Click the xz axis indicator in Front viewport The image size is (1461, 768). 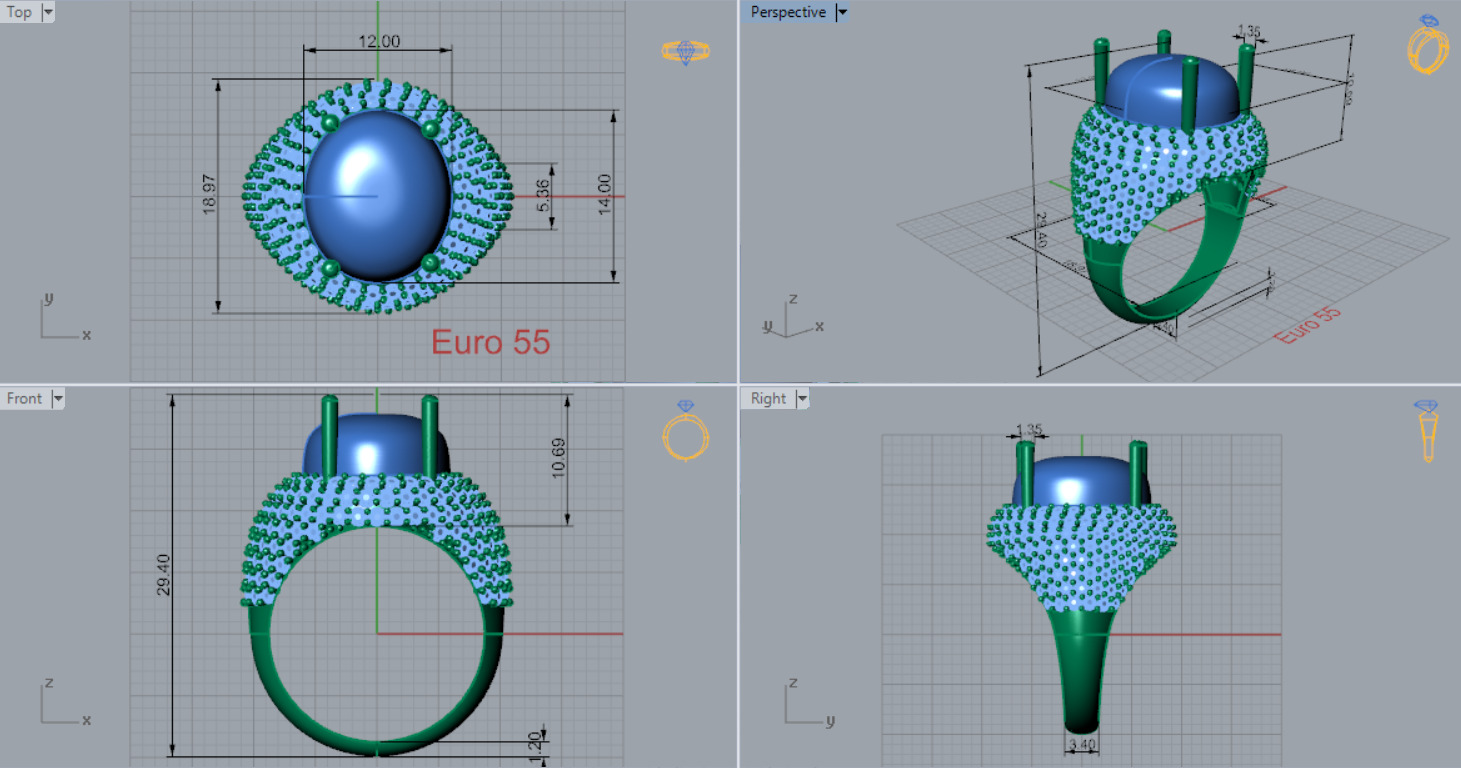click(x=65, y=703)
